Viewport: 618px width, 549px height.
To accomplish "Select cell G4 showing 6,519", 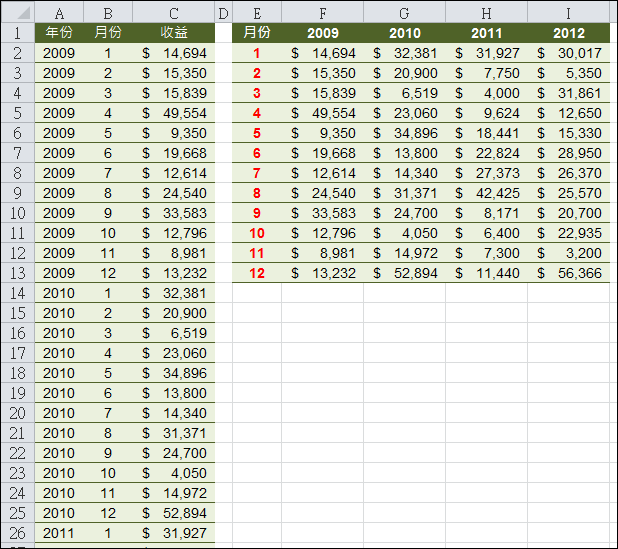I will click(x=405, y=93).
